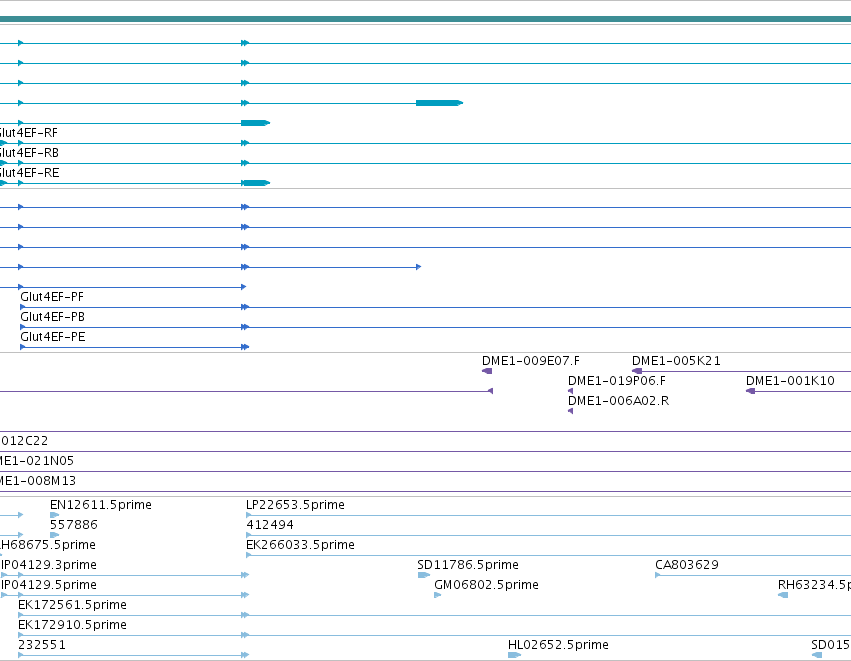
Task: Select the DME1-001K10 clone label
Action: [790, 381]
